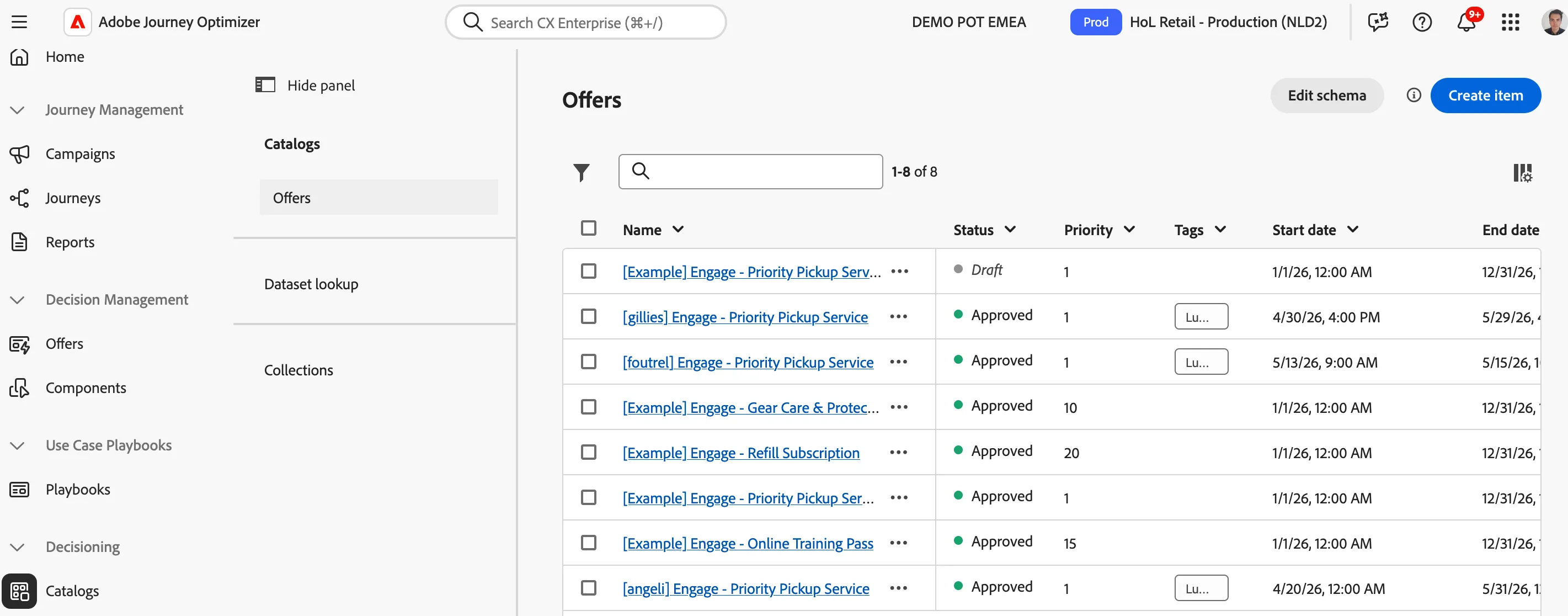Collapse the Journey Management section
The width and height of the screenshot is (1568, 616).
pos(18,110)
